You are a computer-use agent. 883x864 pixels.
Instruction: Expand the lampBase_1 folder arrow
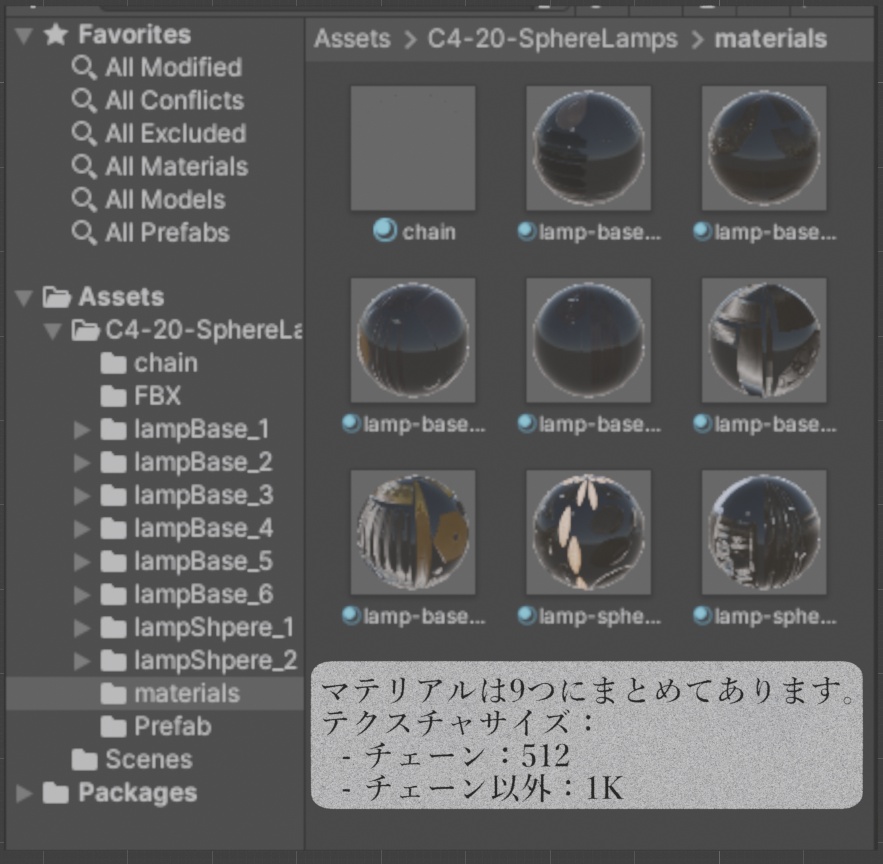(82, 430)
